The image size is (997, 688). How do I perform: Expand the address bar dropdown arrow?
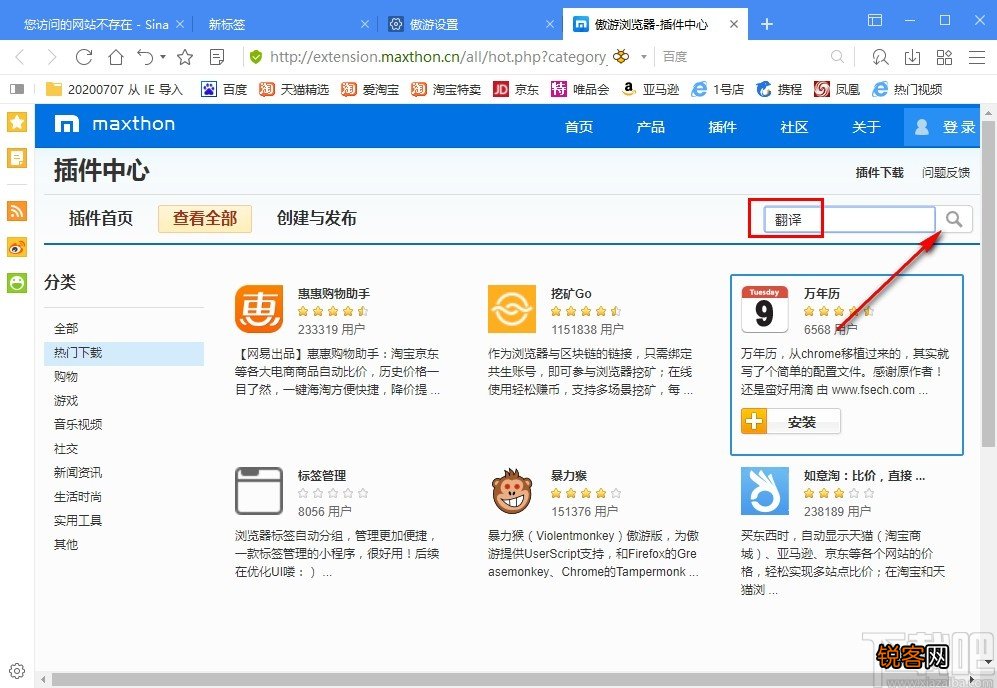point(643,57)
